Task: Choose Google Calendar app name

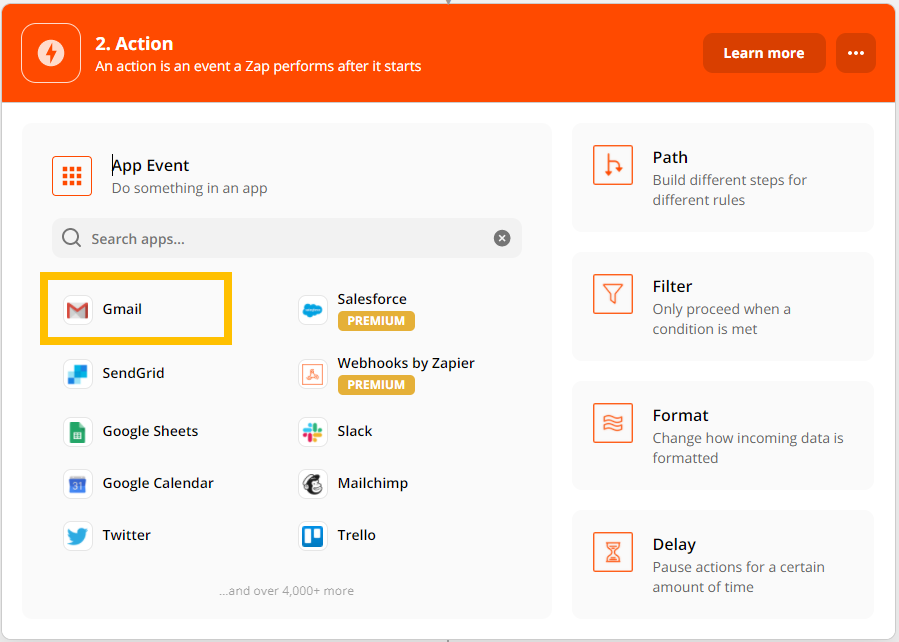Action: pos(158,483)
